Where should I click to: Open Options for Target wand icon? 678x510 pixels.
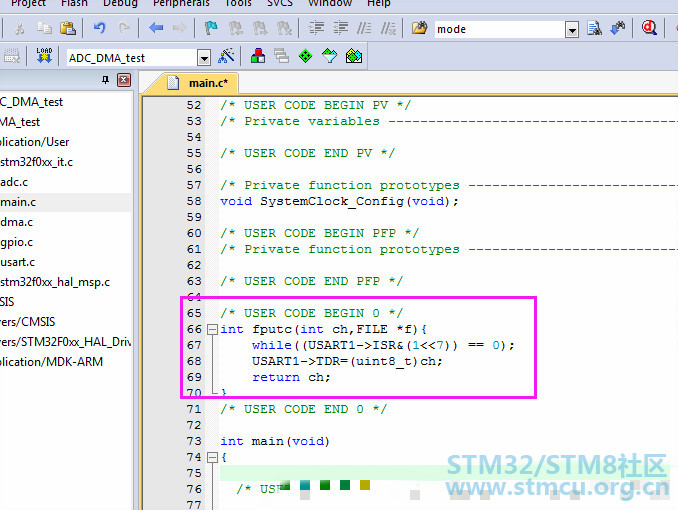click(226, 56)
